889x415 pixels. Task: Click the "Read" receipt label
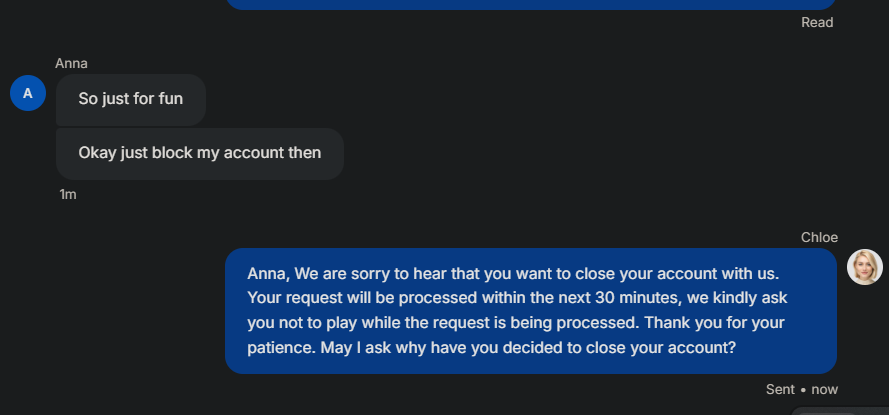(817, 22)
